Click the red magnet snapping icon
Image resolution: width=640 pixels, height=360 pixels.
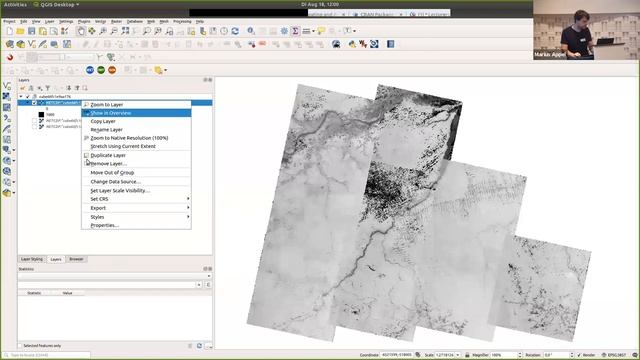(10, 57)
